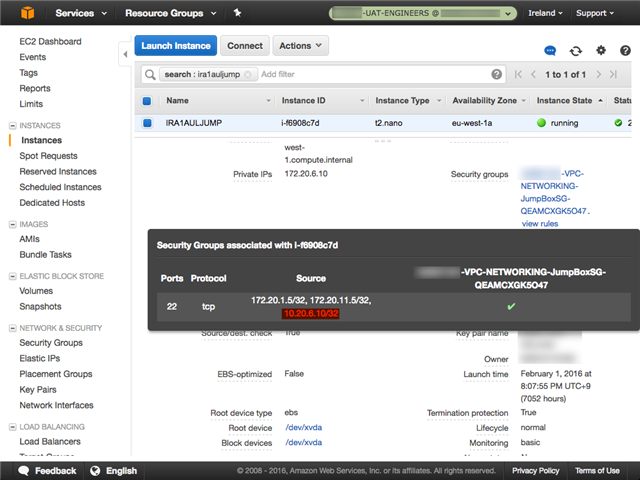Viewport: 640px width, 480px height.
Task: Open Volumes in the sidebar
Action: click(x=36, y=291)
